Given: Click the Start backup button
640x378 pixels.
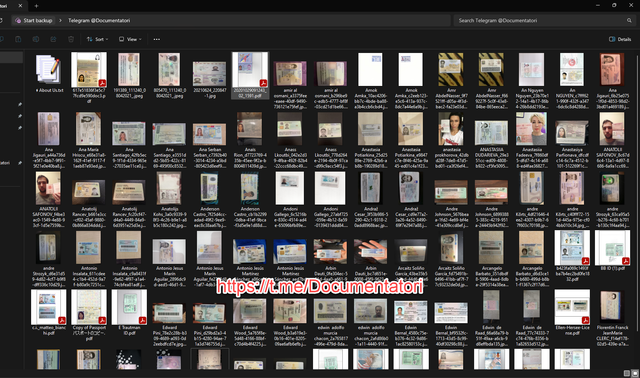Looking at the screenshot, I should click(x=34, y=20).
